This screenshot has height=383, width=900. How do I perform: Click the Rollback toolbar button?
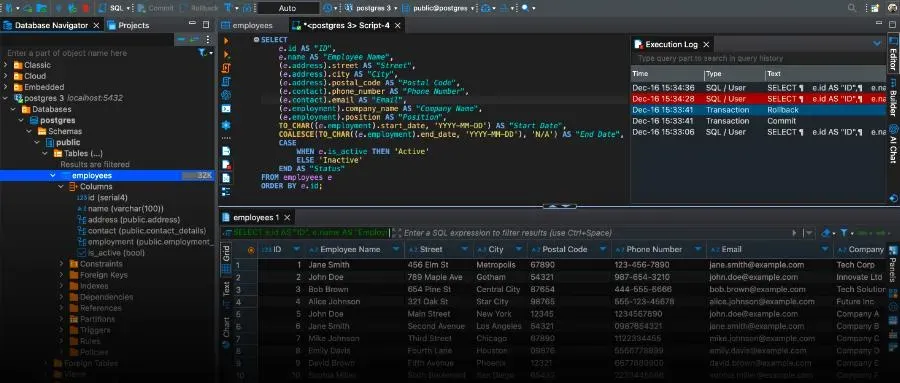pyautogui.click(x=199, y=9)
